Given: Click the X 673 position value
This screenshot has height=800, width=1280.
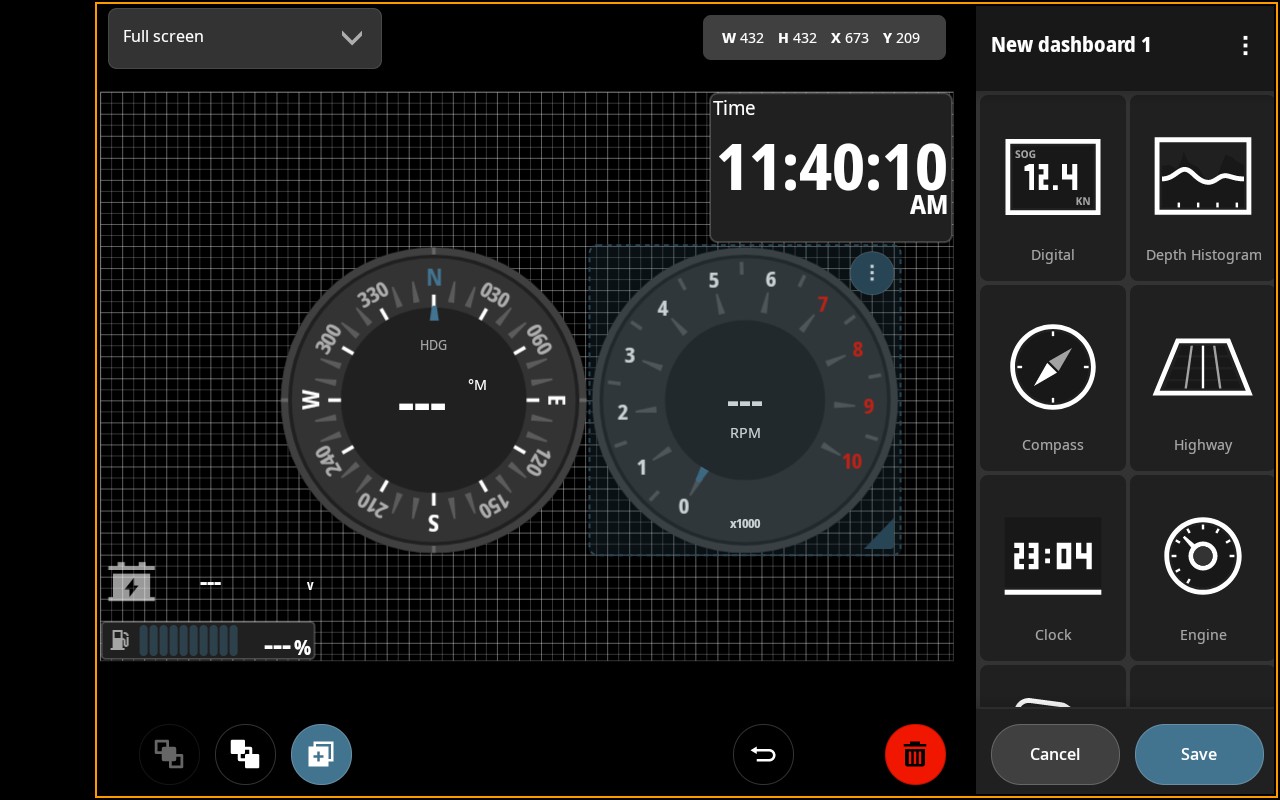Looking at the screenshot, I should pyautogui.click(x=850, y=38).
